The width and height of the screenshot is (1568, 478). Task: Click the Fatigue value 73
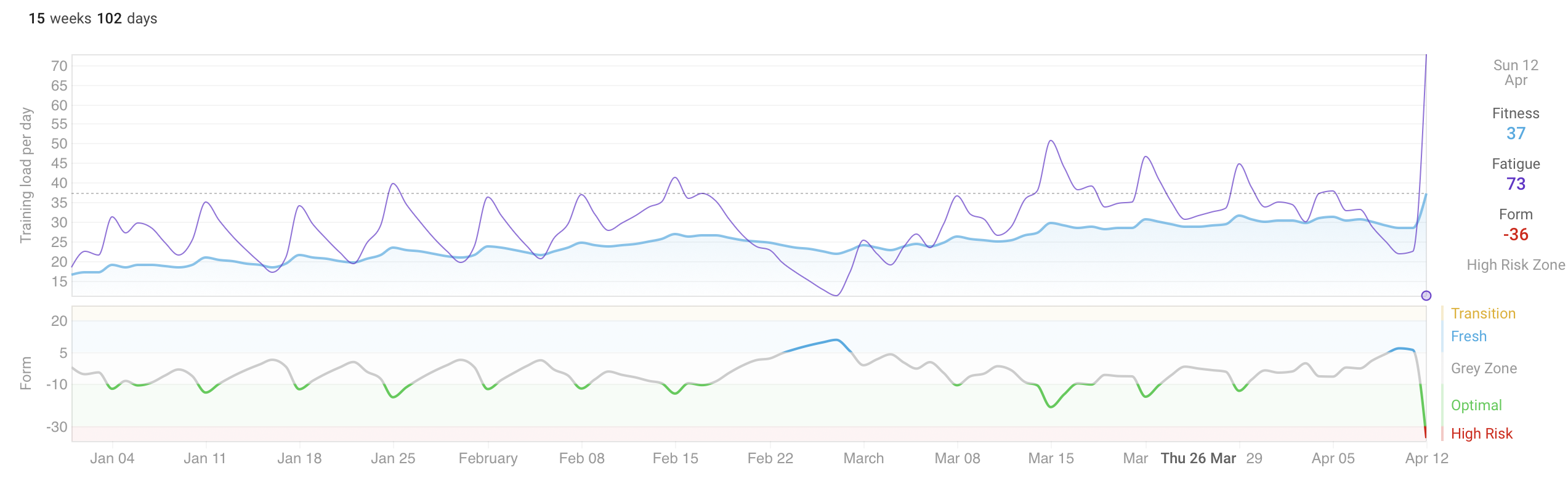1516,184
